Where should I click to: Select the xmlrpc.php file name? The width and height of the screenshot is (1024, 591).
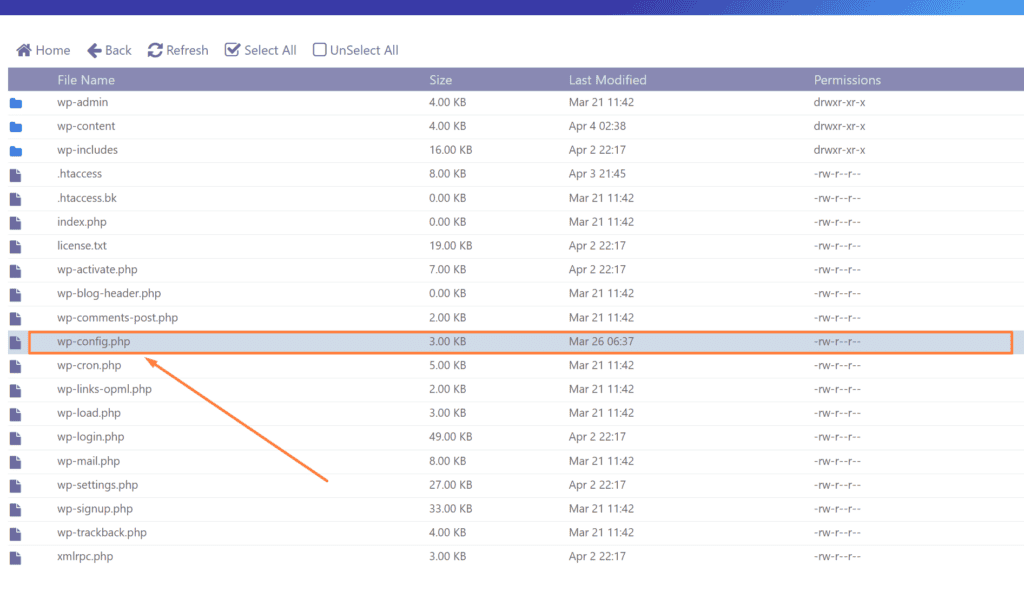[x=85, y=556]
